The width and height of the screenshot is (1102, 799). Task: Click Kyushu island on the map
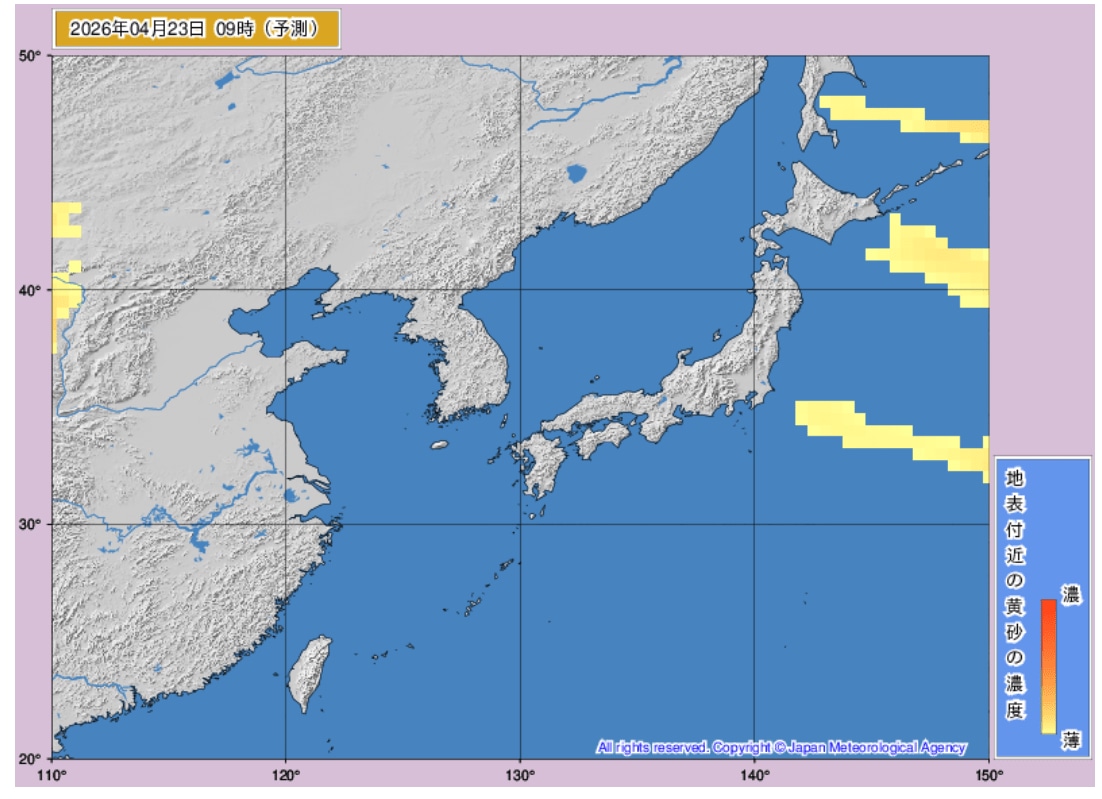[x=541, y=465]
